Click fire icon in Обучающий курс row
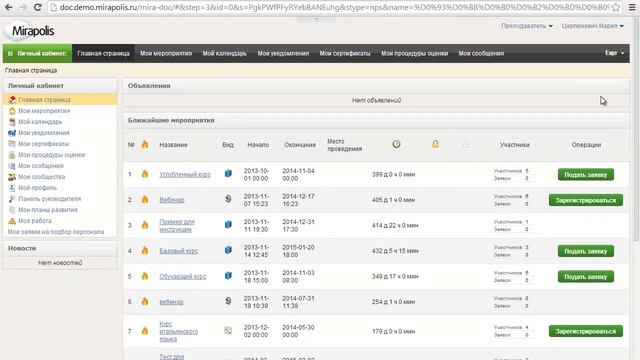The height and width of the screenshot is (360, 640). pos(144,276)
